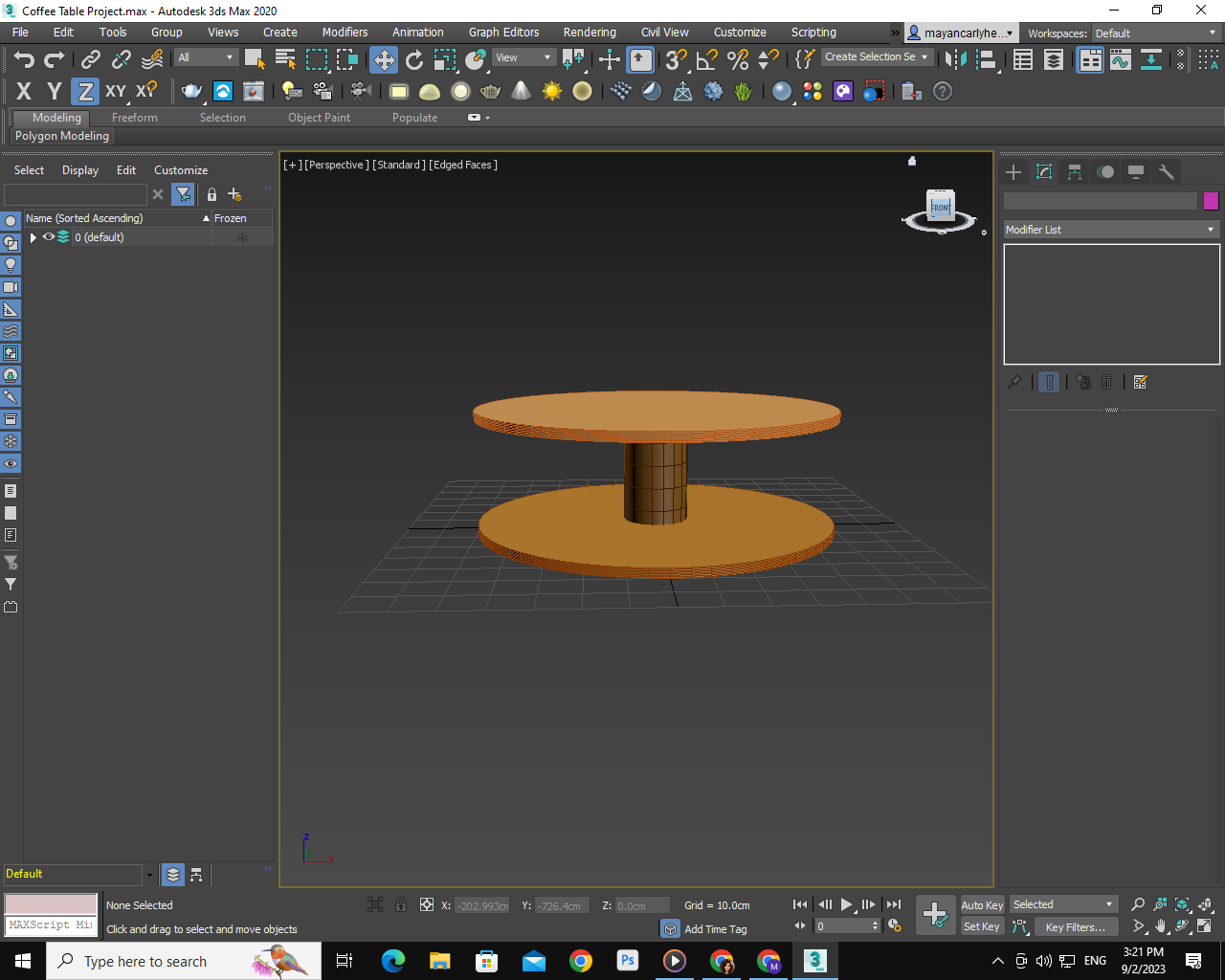Open the Workspaces Default dropdown
The width and height of the screenshot is (1225, 980).
(x=1156, y=33)
